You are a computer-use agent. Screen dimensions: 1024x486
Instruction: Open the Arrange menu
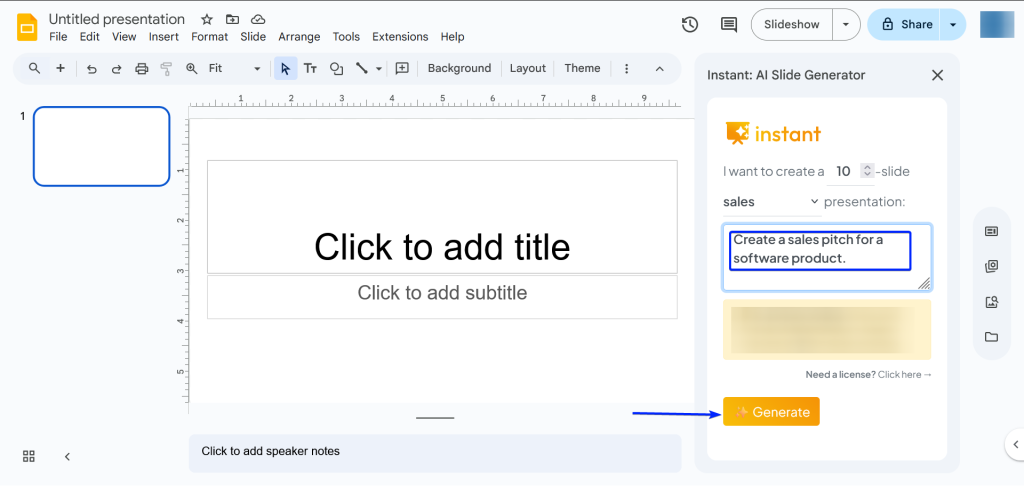[x=299, y=37]
